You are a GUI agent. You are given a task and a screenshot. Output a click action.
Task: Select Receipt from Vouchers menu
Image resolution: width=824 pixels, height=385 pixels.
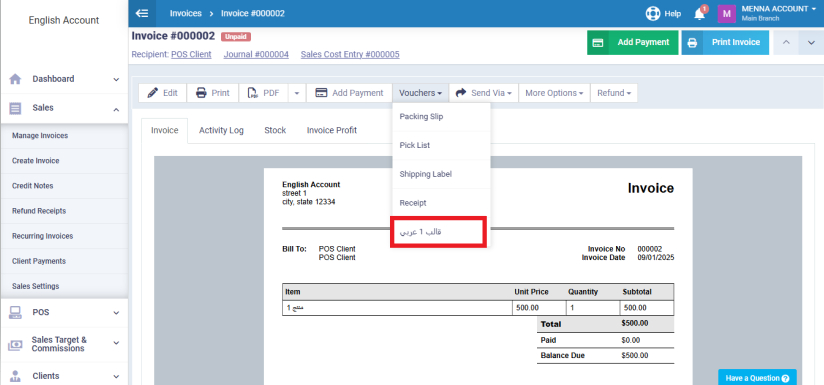[441, 203]
